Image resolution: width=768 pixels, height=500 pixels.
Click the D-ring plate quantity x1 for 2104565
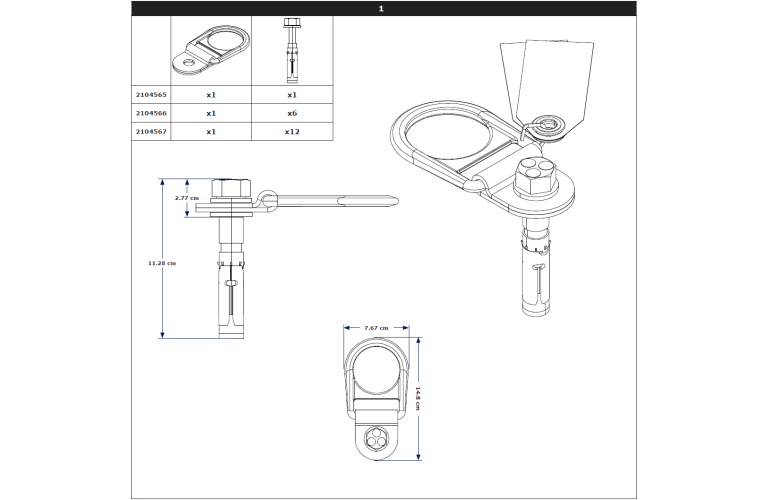coord(211,95)
